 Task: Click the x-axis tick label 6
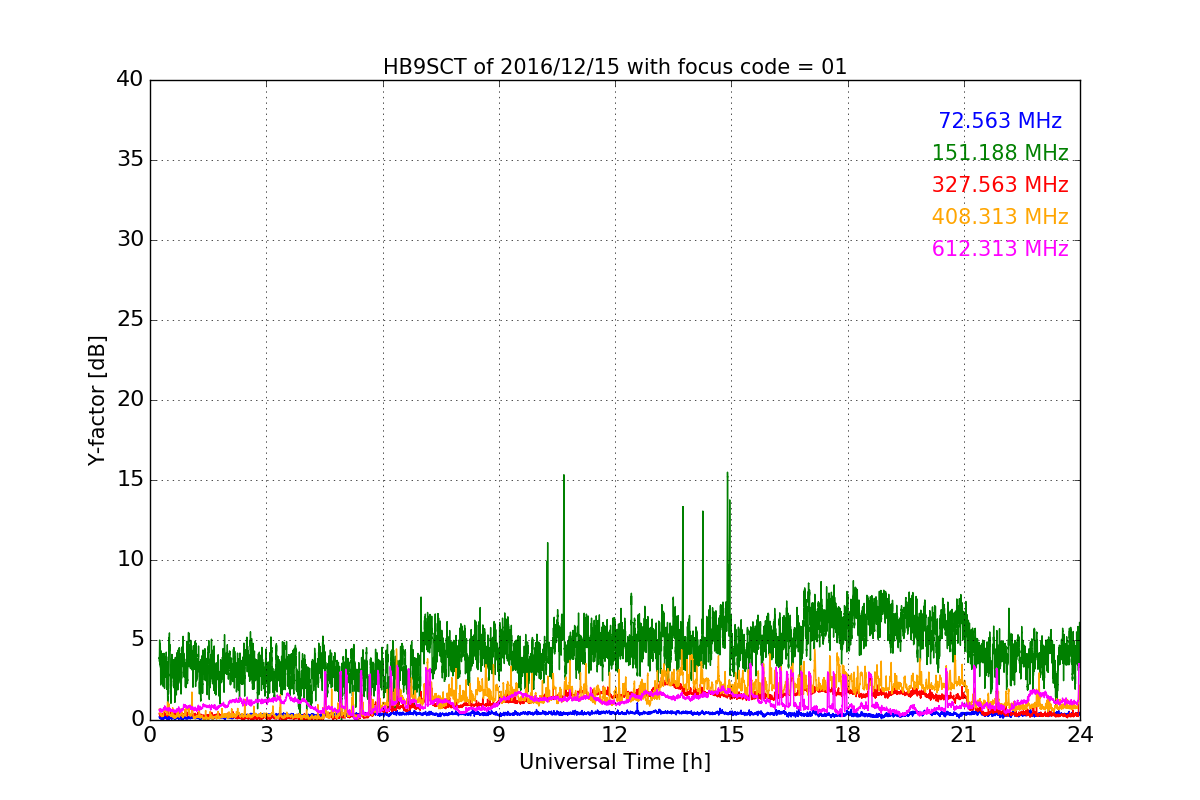point(383,734)
